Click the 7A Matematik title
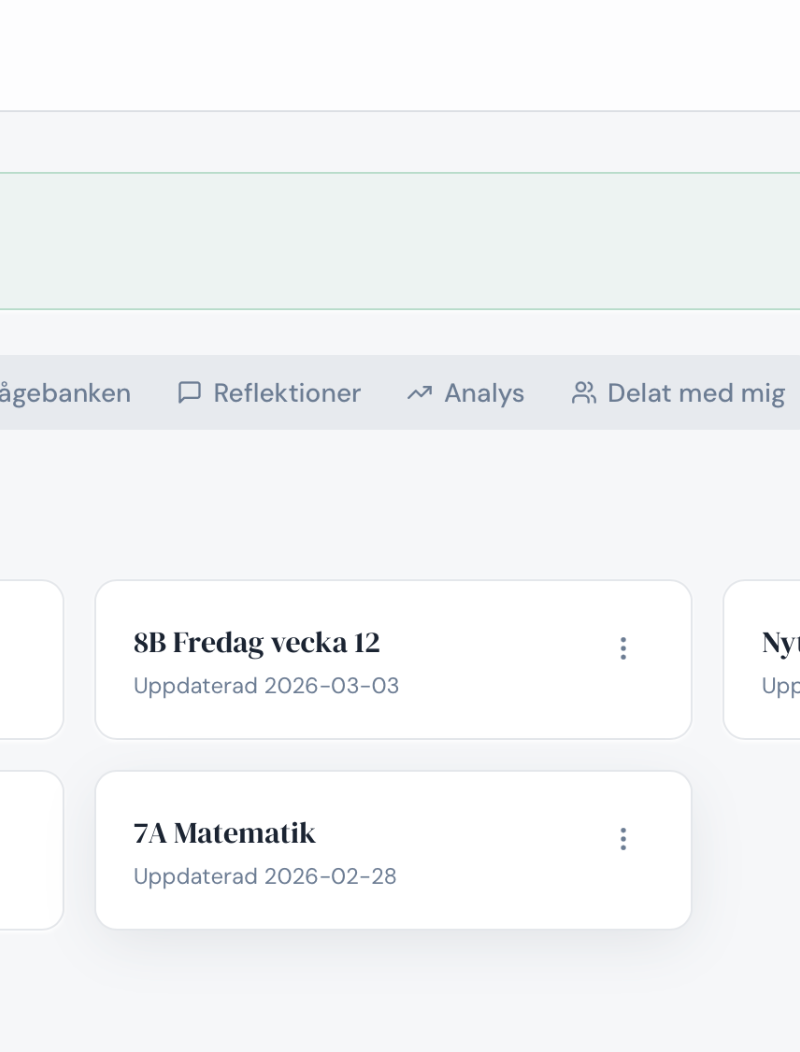The height and width of the screenshot is (1052, 800). (225, 833)
